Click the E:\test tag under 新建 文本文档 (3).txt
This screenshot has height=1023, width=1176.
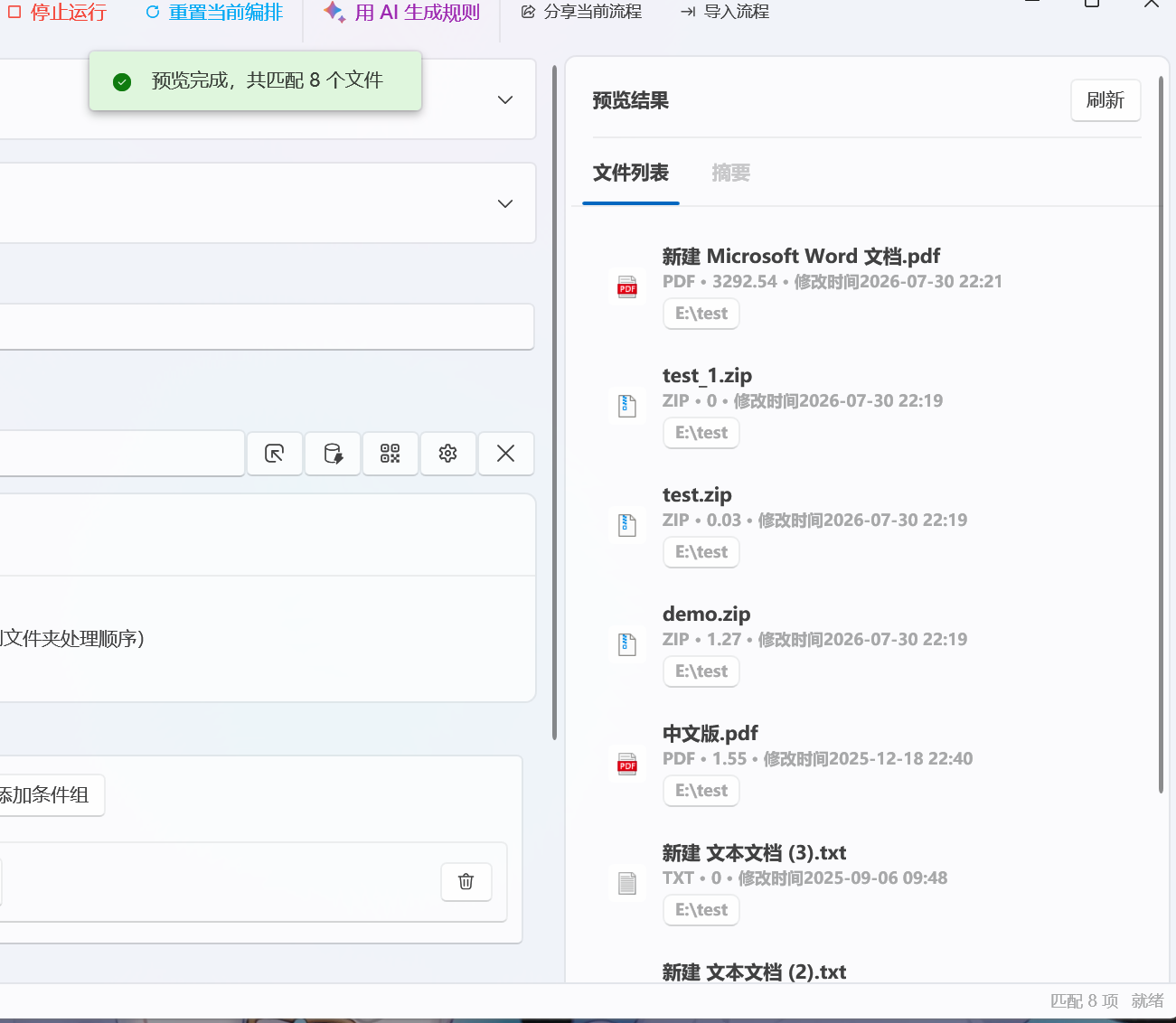pyautogui.click(x=701, y=910)
